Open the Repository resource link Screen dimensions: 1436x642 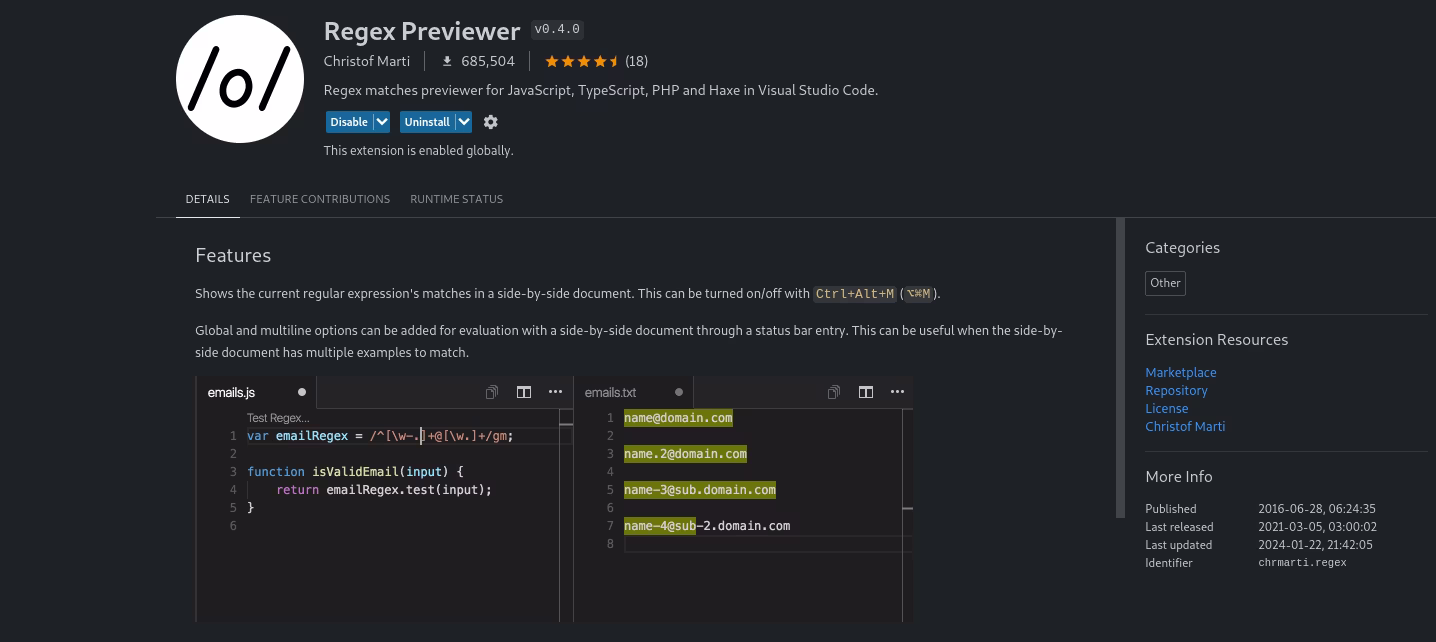coord(1176,390)
